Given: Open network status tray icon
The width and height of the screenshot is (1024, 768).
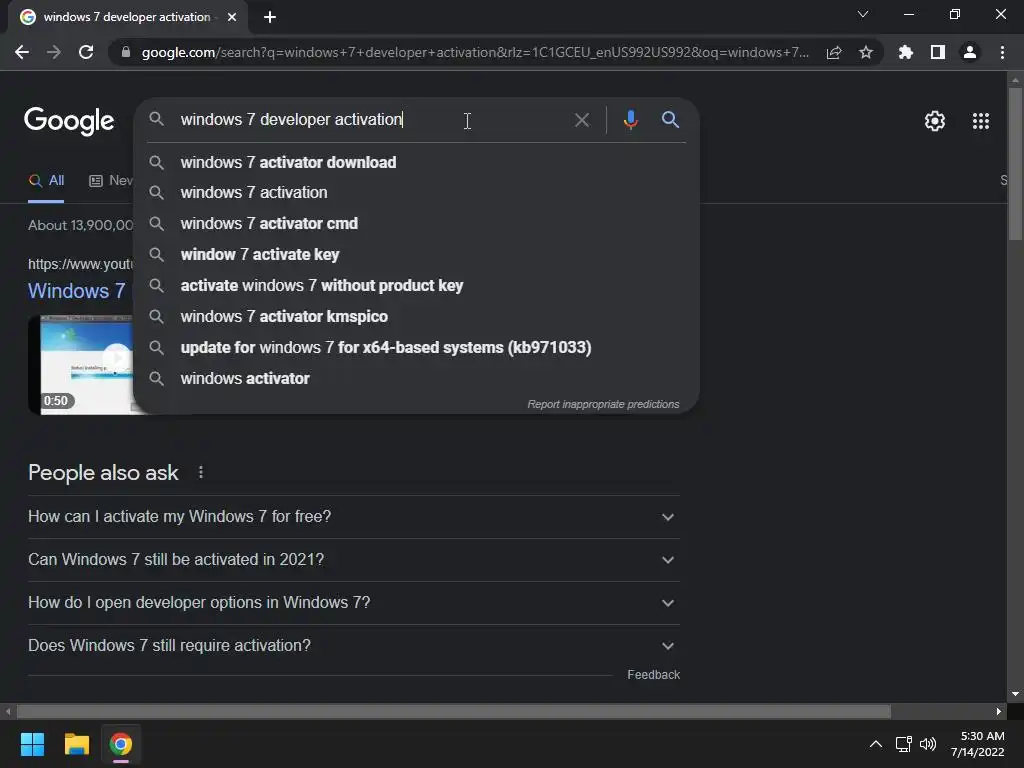Looking at the screenshot, I should (904, 744).
